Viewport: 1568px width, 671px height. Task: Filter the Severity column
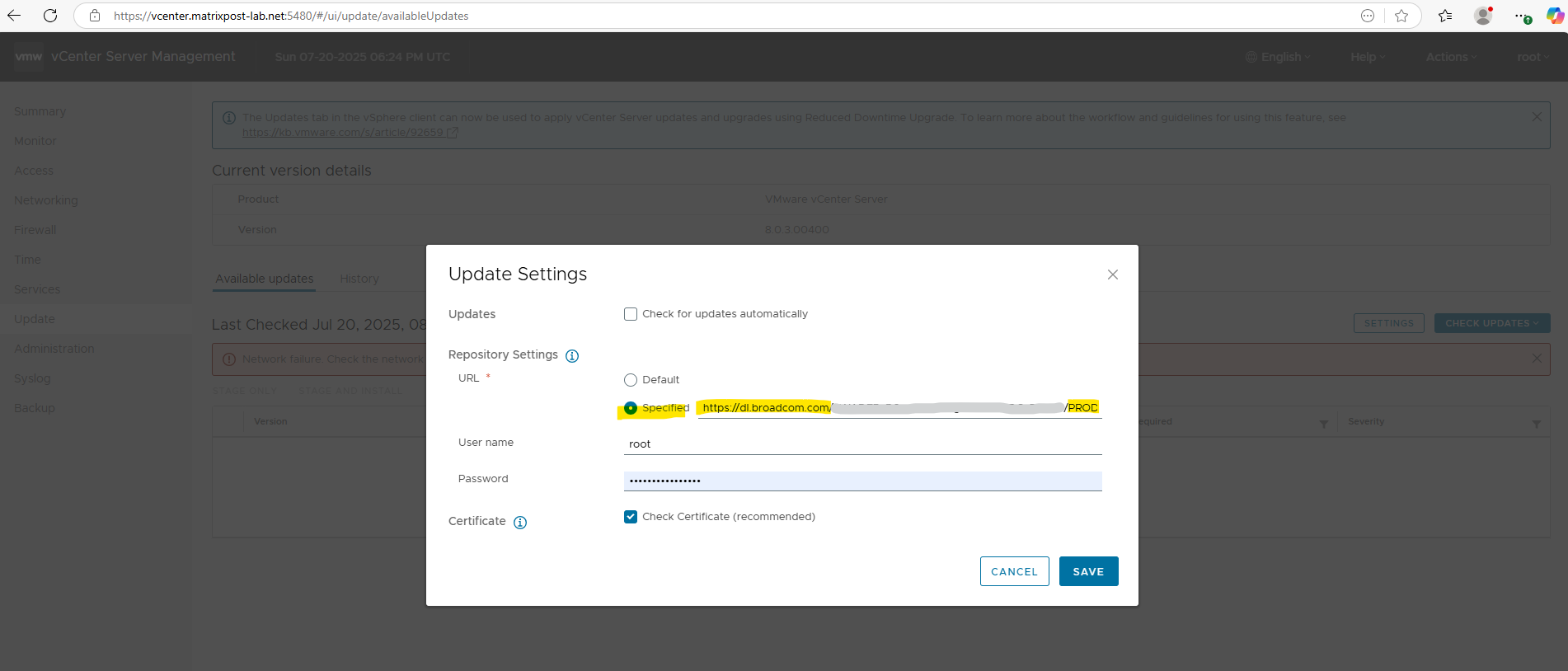point(1537,424)
